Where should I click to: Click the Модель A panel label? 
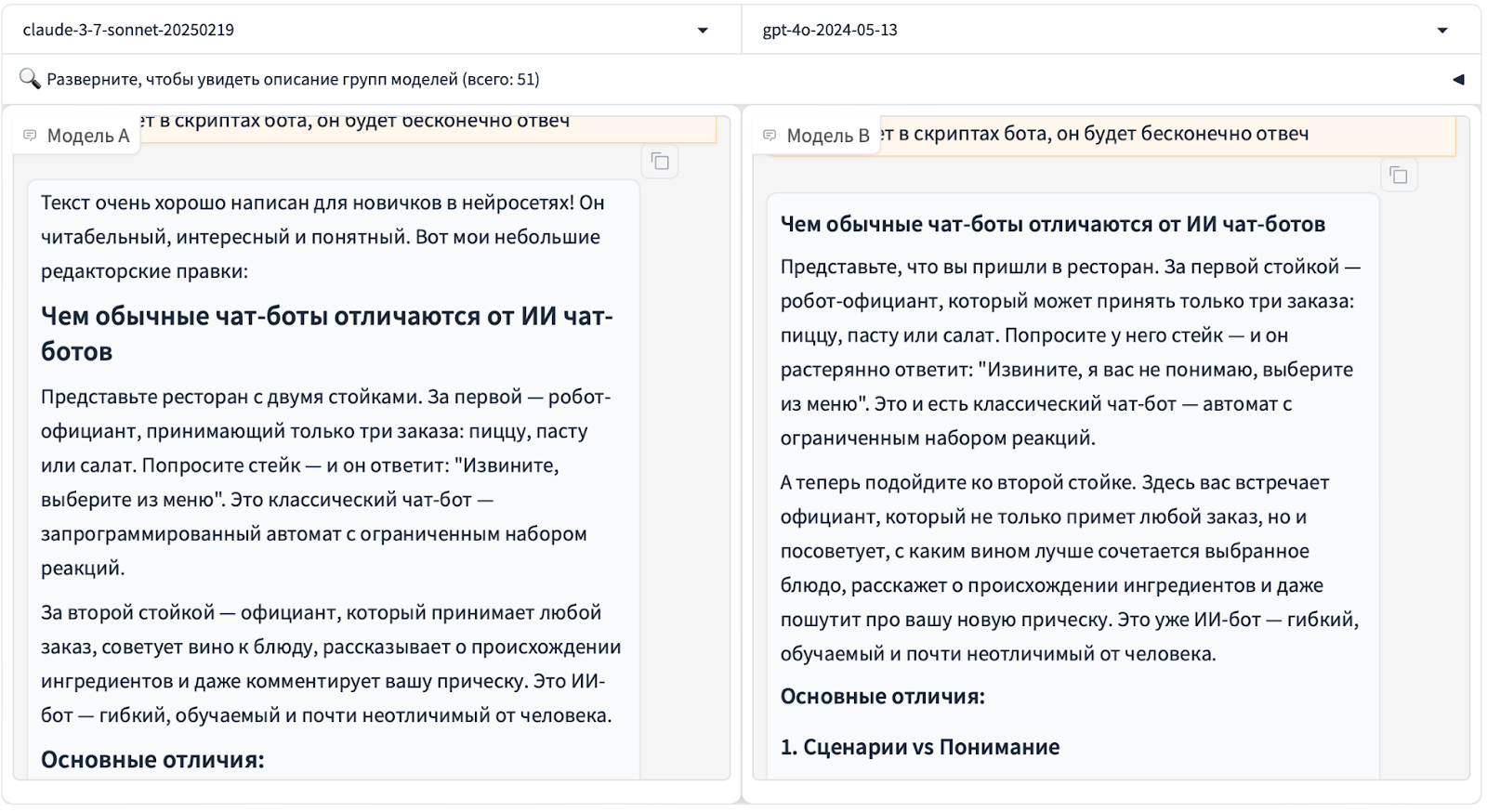(x=87, y=136)
